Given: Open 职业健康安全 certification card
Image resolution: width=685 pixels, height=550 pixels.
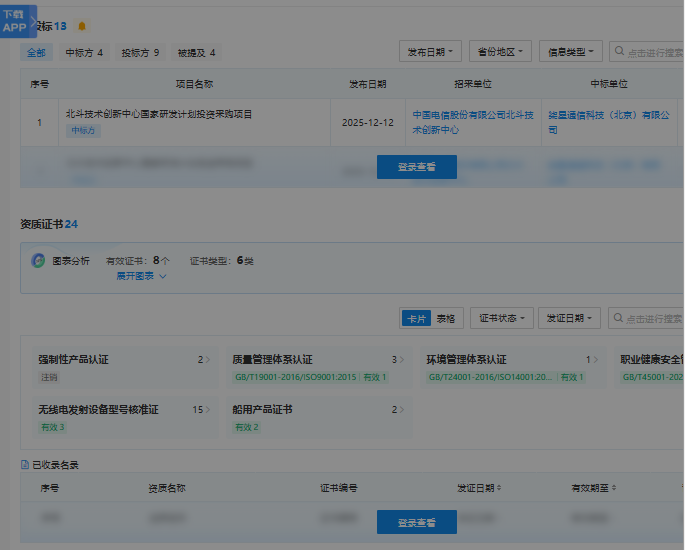Looking at the screenshot, I should [649, 367].
